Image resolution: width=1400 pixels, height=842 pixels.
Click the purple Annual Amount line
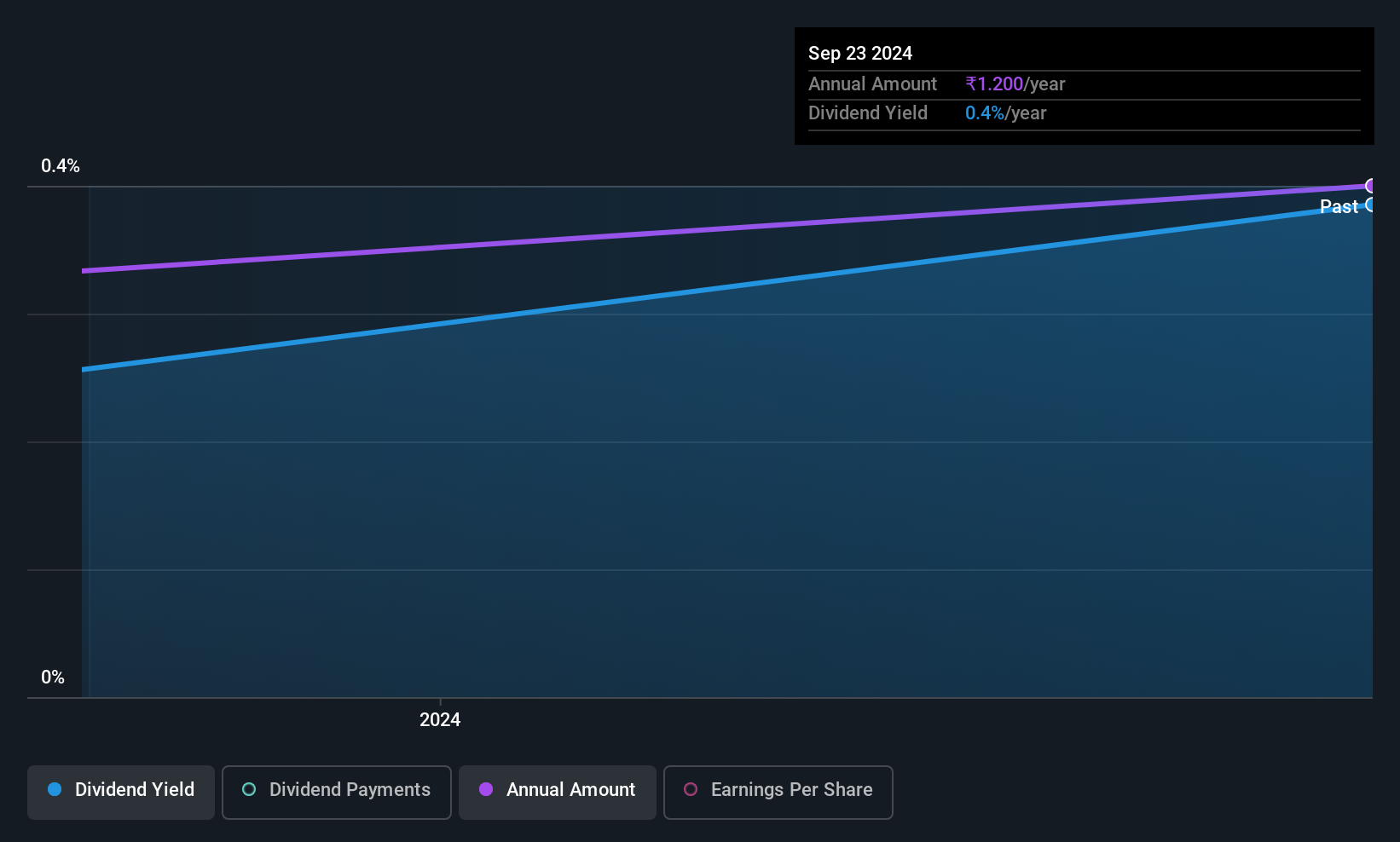click(x=725, y=228)
